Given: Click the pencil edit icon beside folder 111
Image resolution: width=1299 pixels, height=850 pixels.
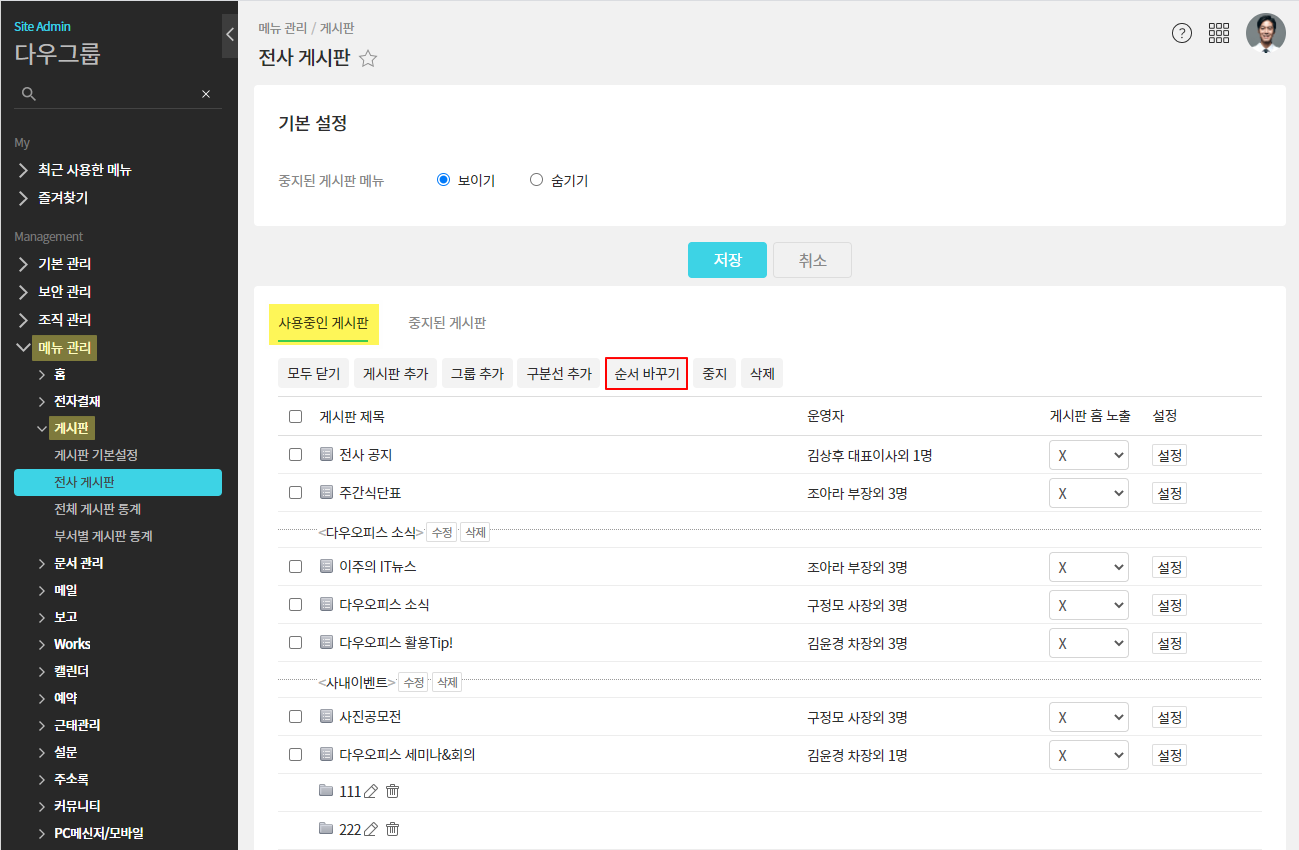Looking at the screenshot, I should click(x=371, y=792).
